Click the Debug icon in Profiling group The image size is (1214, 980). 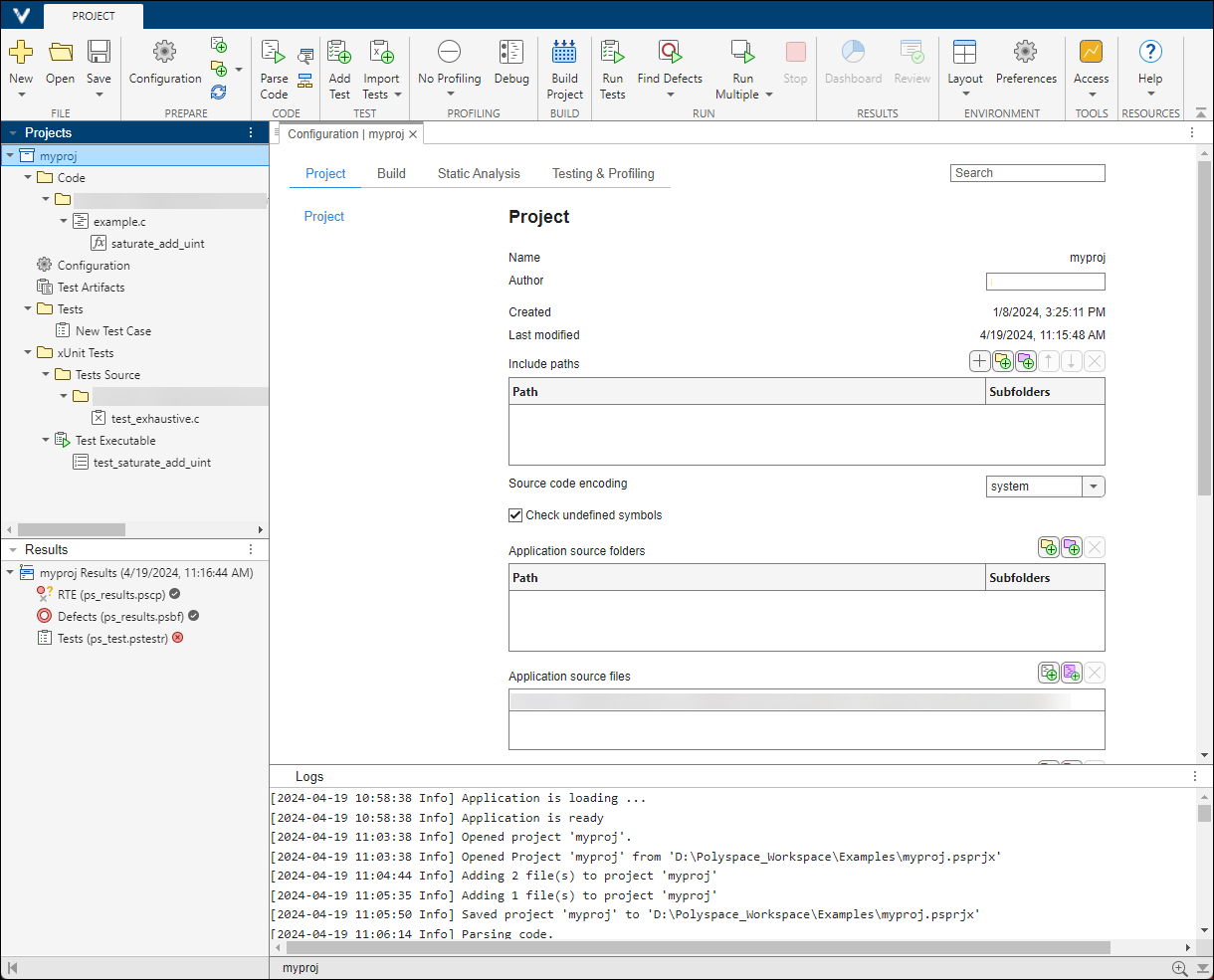[511, 52]
